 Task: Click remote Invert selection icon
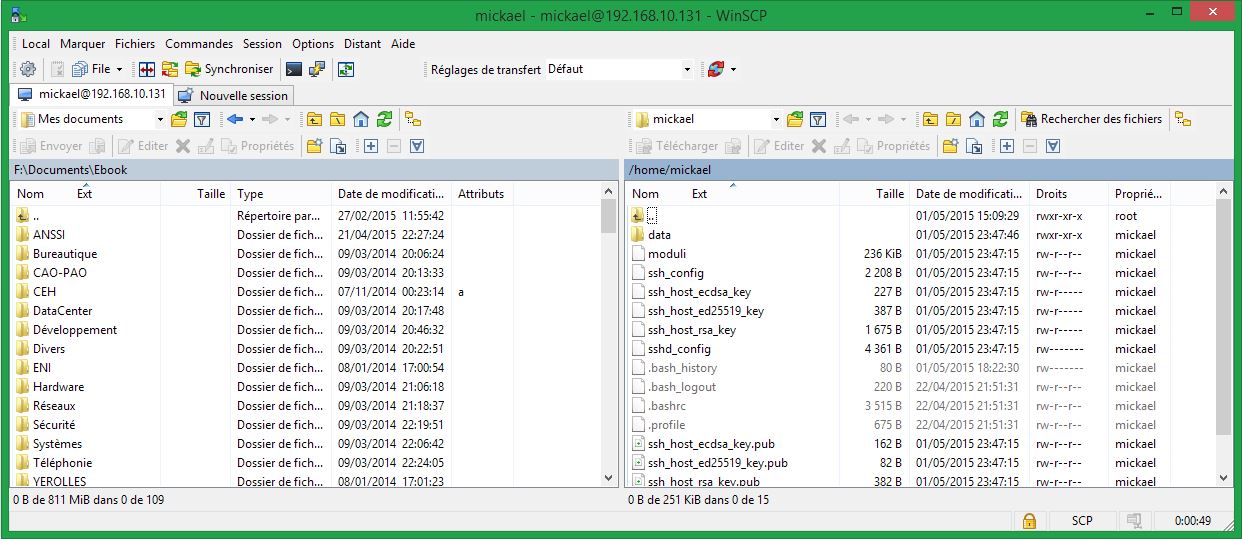point(1053,146)
